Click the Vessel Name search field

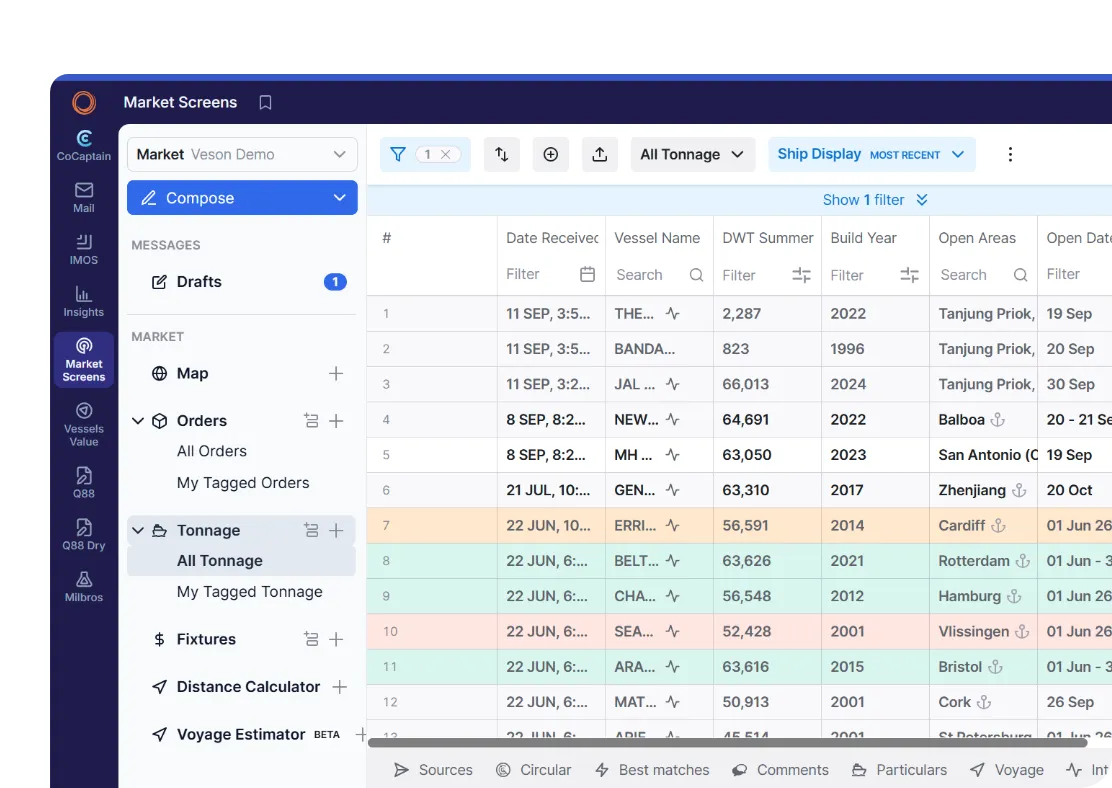tap(659, 274)
